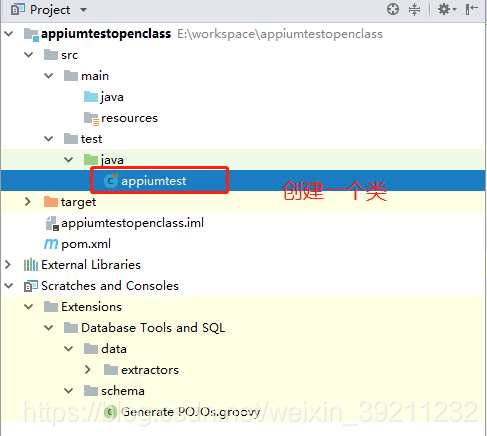Image resolution: width=487 pixels, height=436 pixels.
Task: Click the Project panel title
Action: [50, 10]
